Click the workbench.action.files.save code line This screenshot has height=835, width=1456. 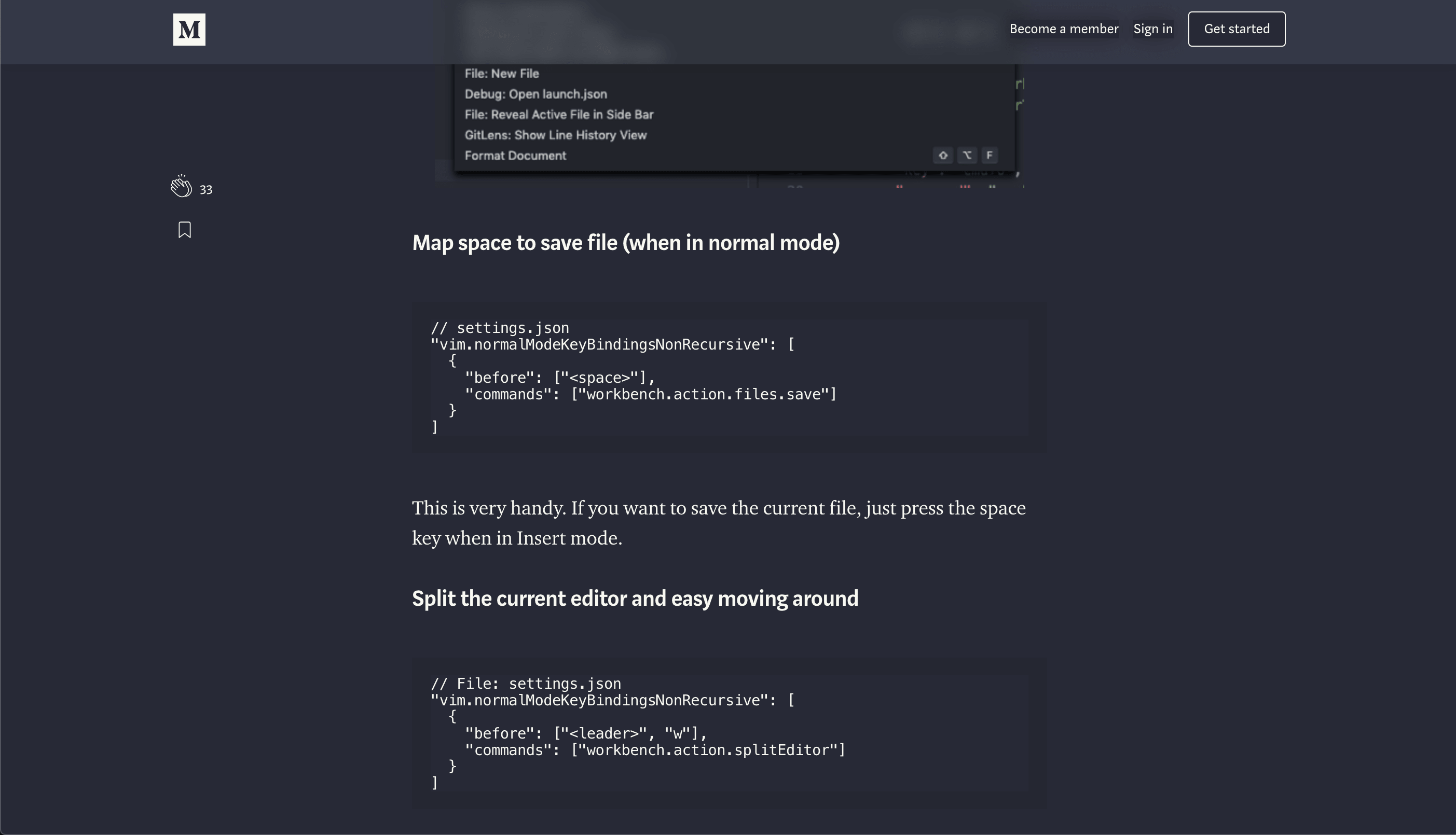tap(650, 395)
